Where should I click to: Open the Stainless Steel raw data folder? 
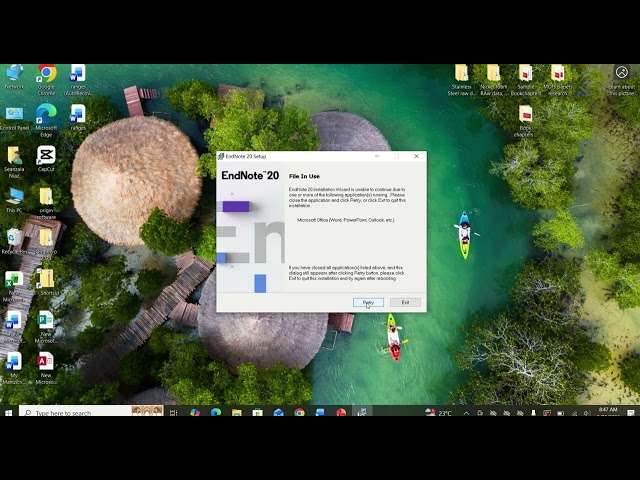[462, 80]
